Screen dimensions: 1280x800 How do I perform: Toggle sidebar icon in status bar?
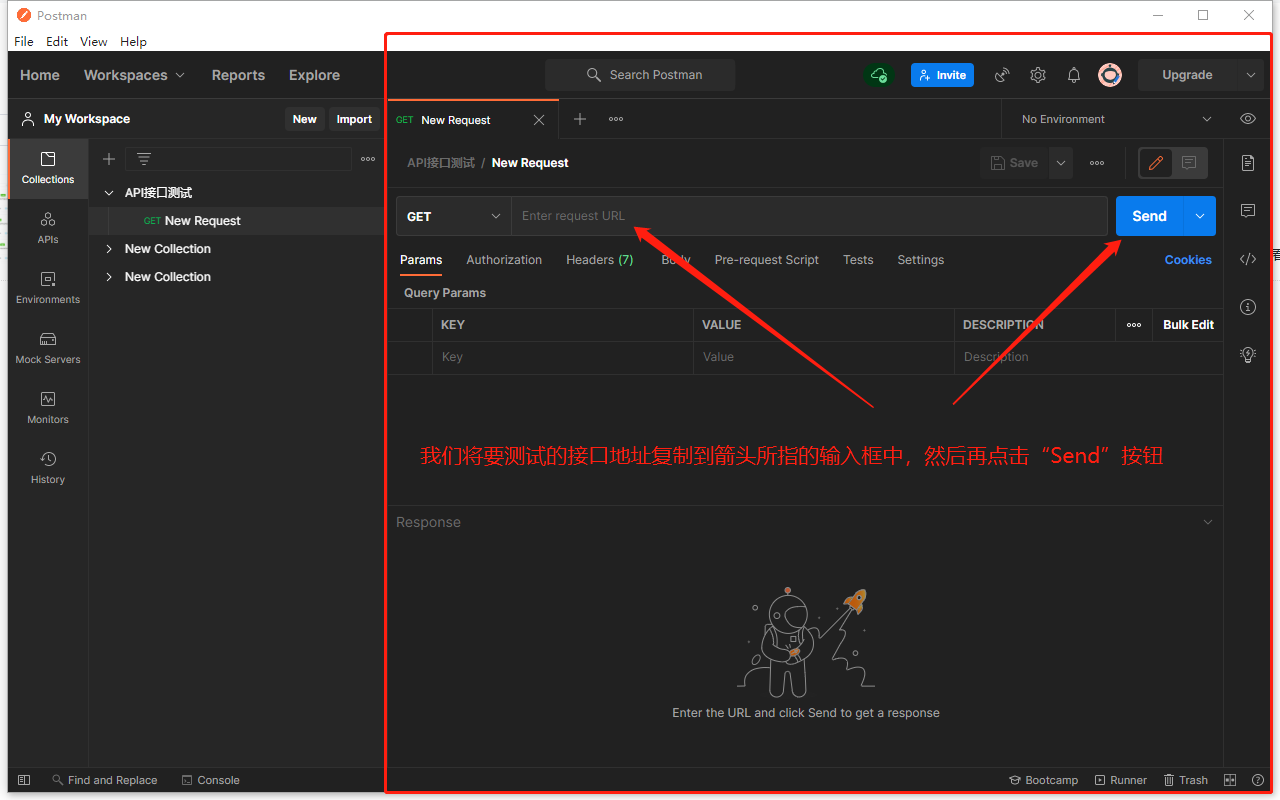pyautogui.click(x=24, y=780)
